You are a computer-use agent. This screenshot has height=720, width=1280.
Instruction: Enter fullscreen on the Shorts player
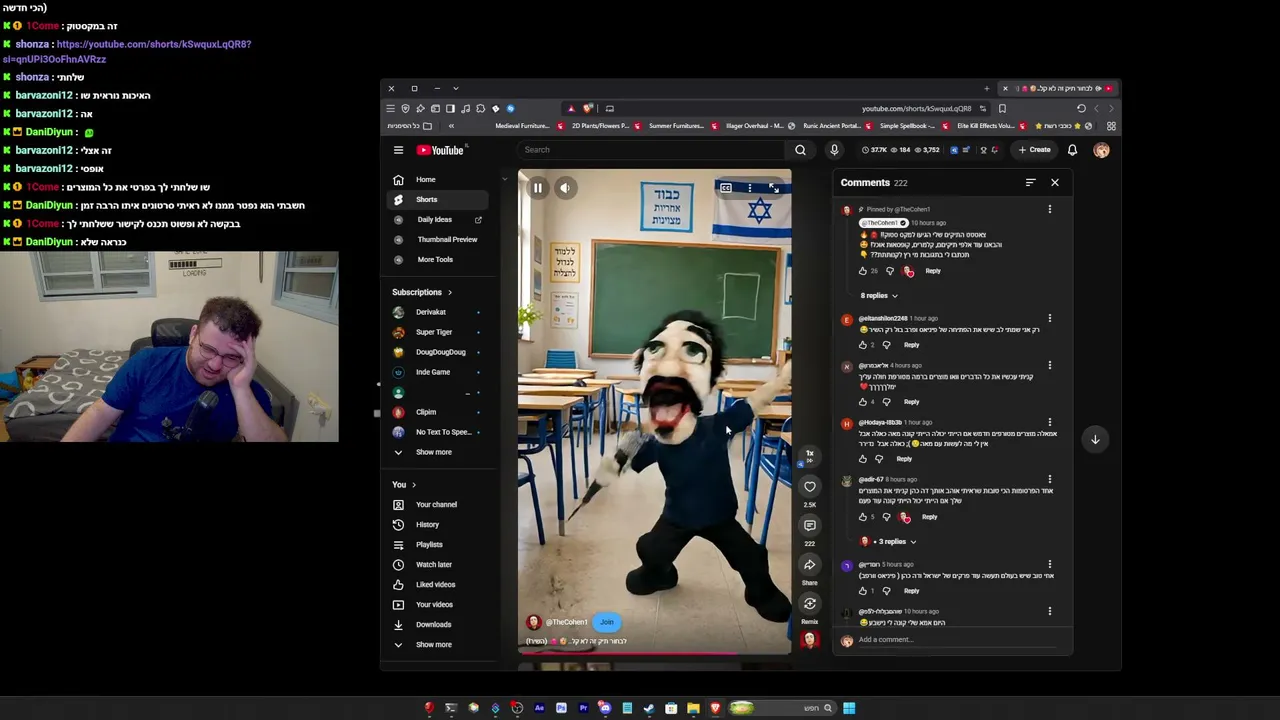[773, 188]
